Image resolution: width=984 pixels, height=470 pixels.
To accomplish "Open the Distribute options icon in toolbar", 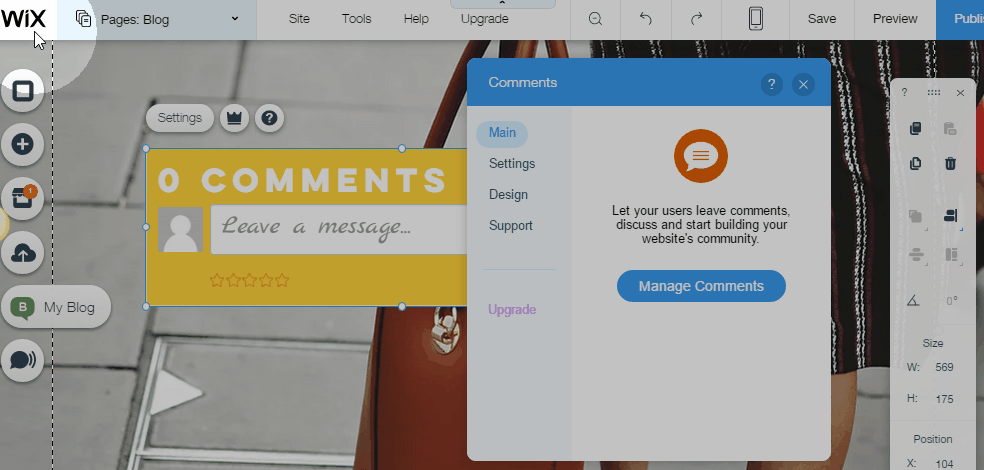I will (x=917, y=255).
